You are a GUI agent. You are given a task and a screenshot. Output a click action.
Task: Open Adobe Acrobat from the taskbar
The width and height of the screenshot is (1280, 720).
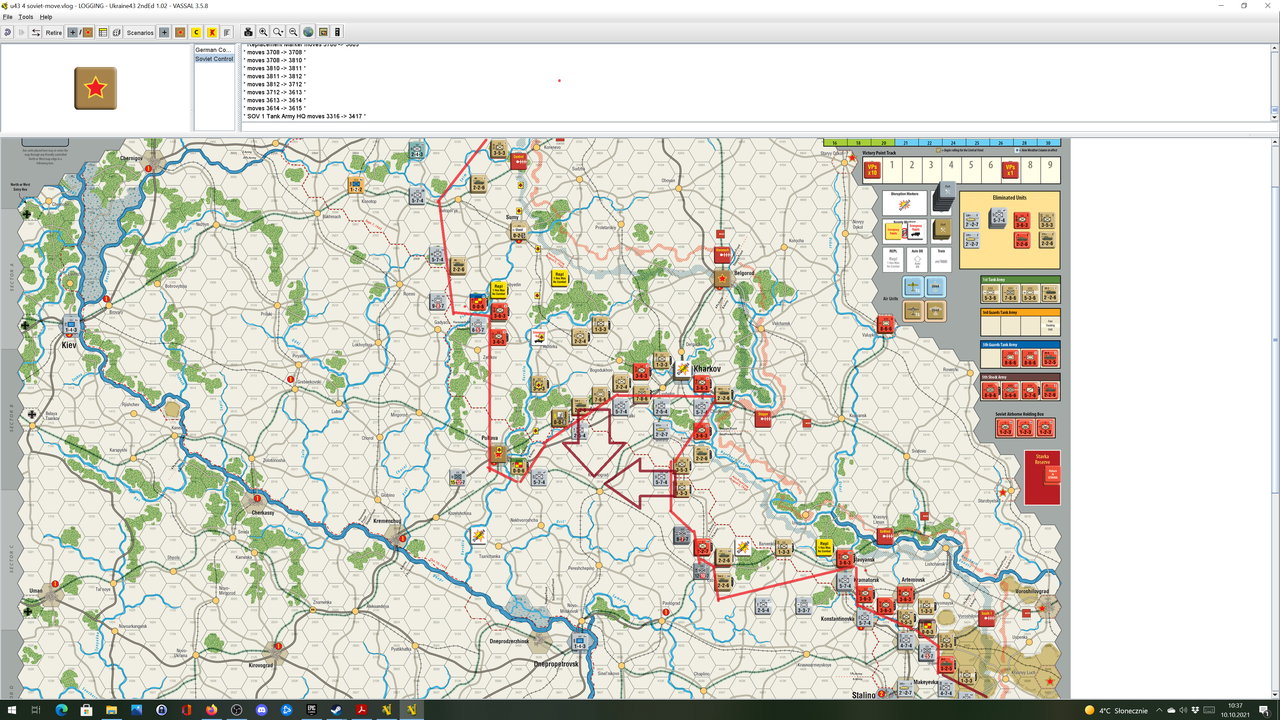pos(361,710)
